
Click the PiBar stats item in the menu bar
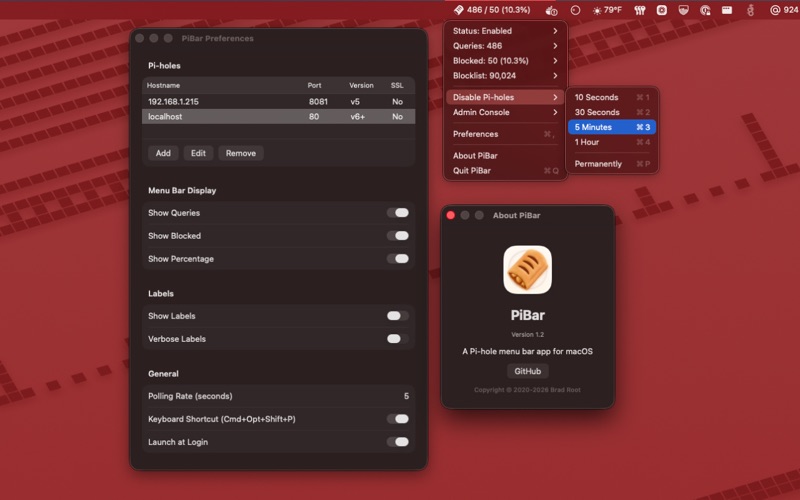pyautogui.click(x=492, y=10)
